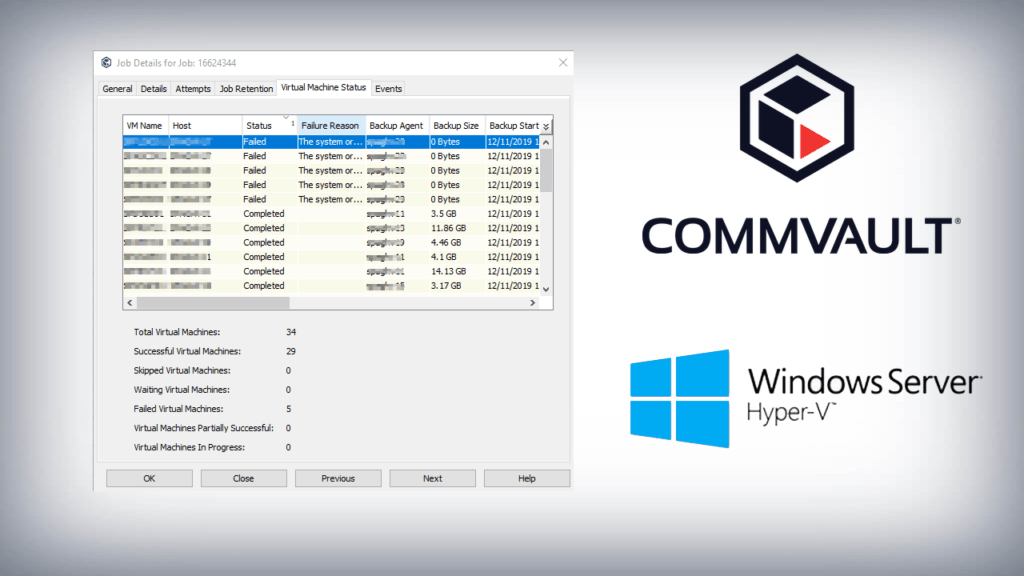Switch to the General tab

click(x=117, y=88)
